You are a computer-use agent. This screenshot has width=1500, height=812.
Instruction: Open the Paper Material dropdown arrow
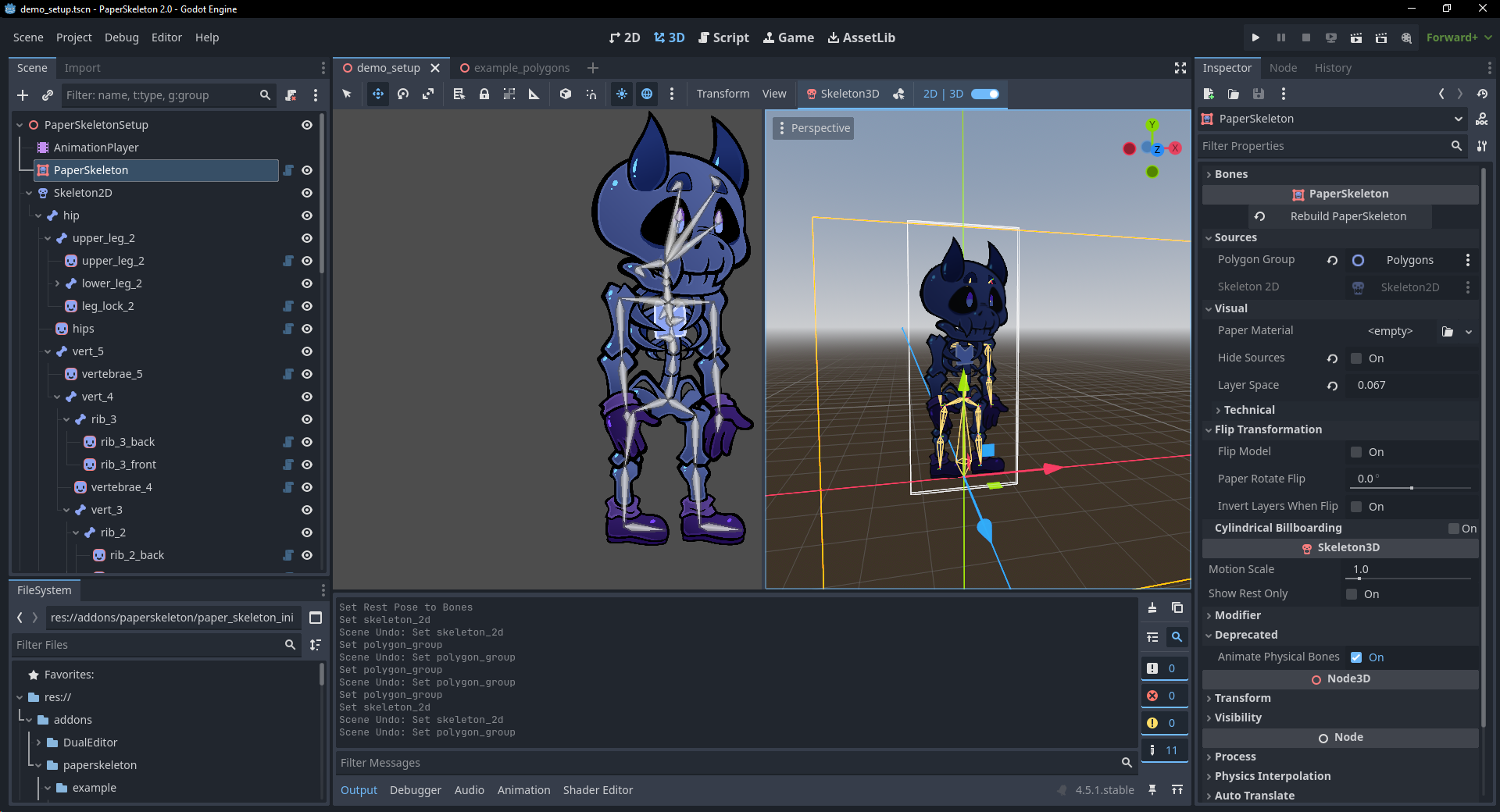click(1469, 332)
